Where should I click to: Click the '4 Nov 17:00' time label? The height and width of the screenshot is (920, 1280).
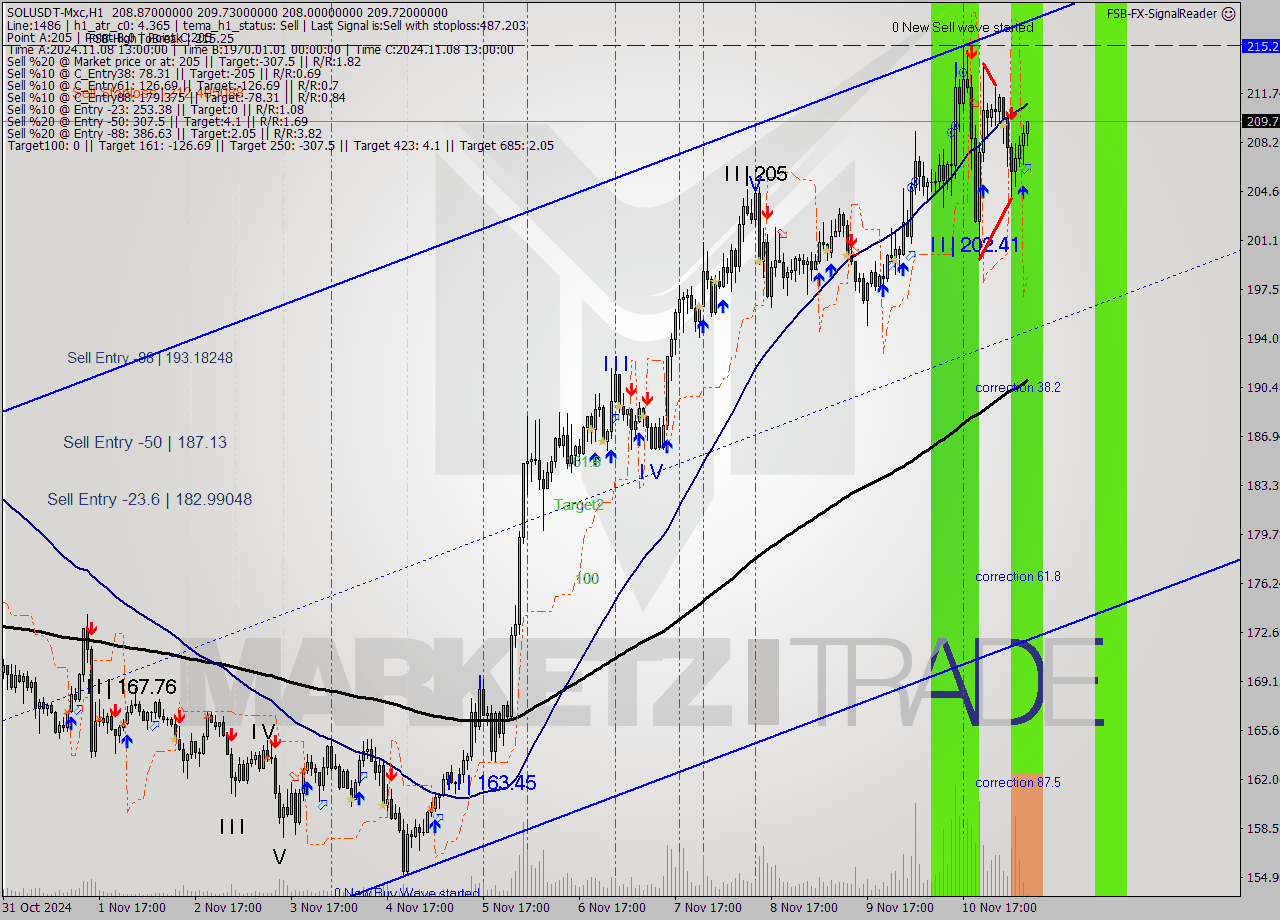pyautogui.click(x=419, y=908)
